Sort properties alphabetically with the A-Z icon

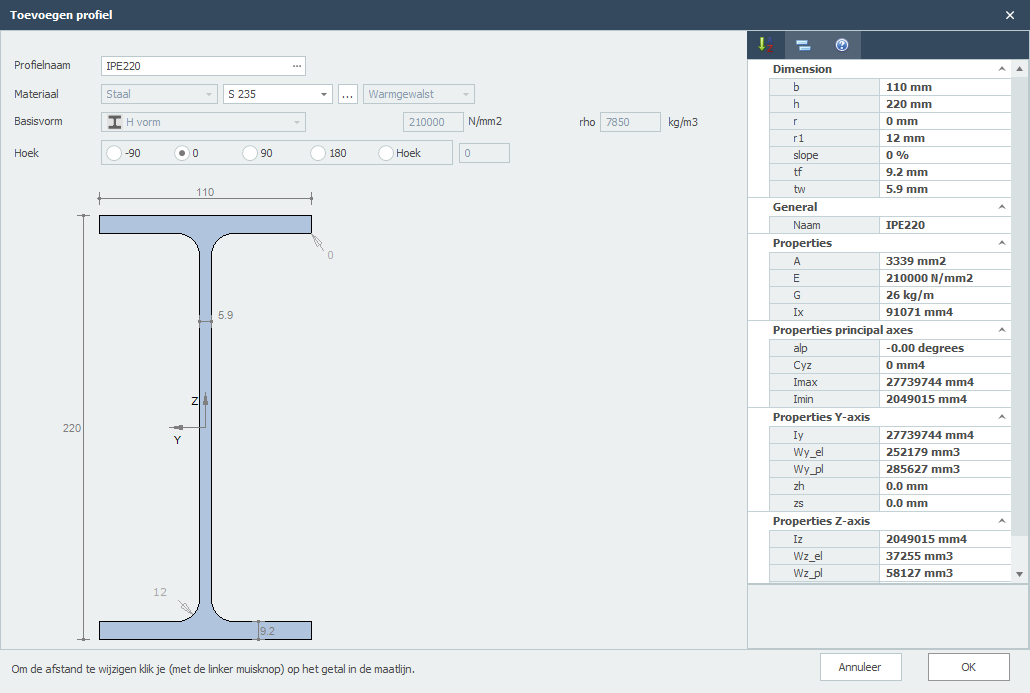click(x=765, y=45)
